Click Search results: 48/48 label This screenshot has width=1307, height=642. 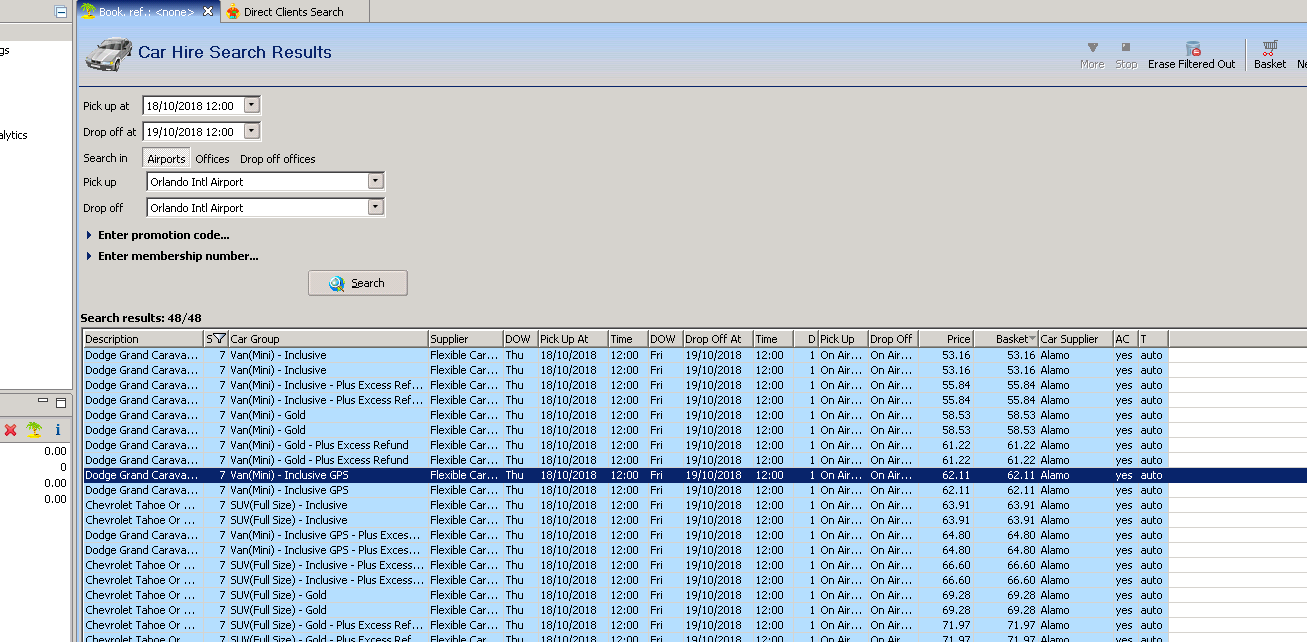click(x=141, y=318)
